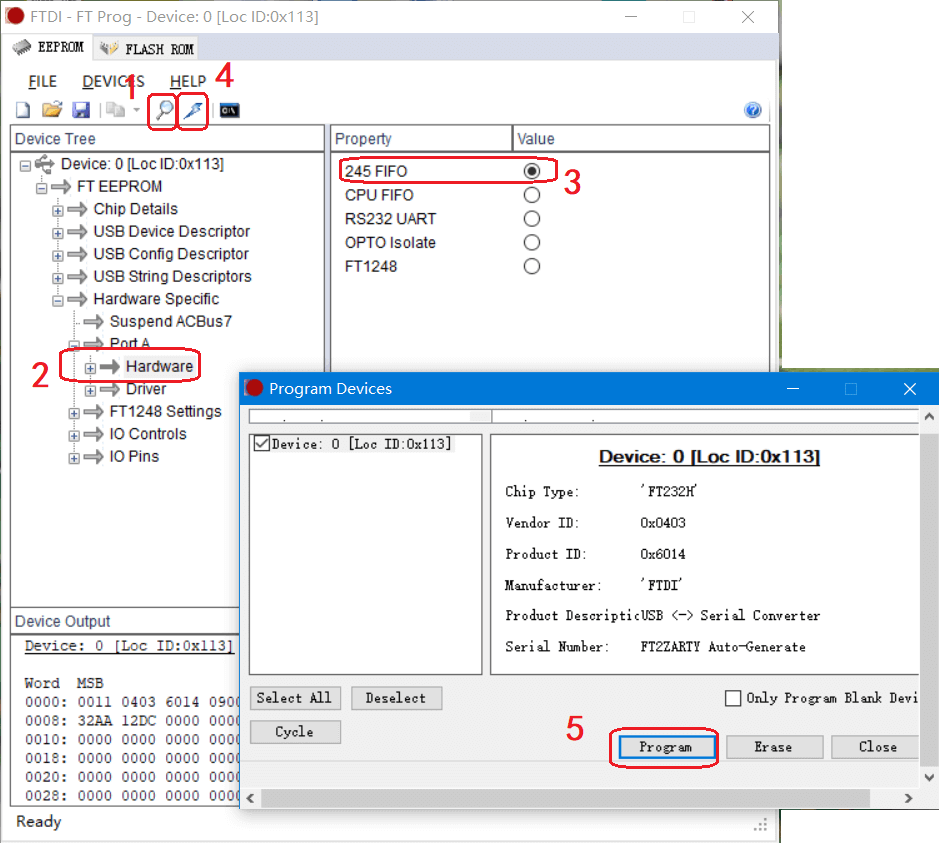Expand the IO Controls node
The width and height of the screenshot is (939, 843).
(x=74, y=436)
